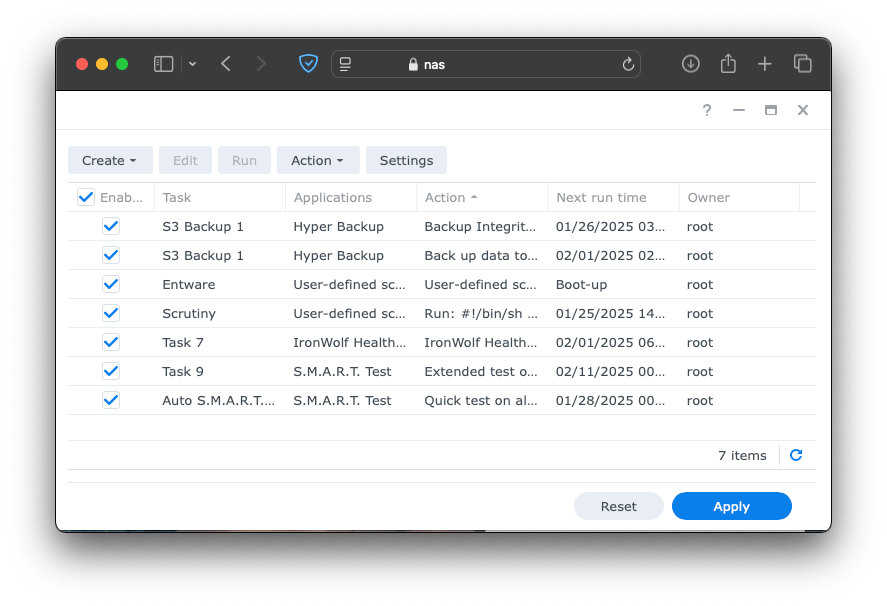
Task: Open Safari downloads icon
Action: click(x=690, y=64)
